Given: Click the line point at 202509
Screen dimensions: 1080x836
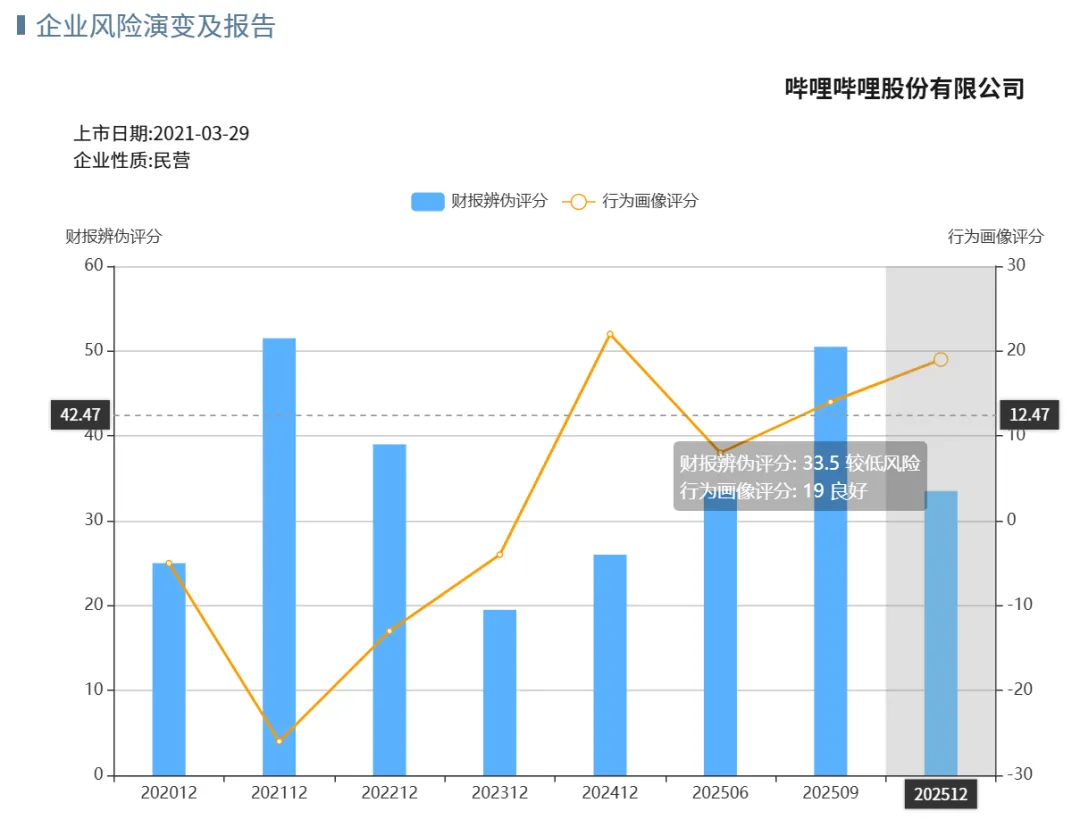Looking at the screenshot, I should point(830,401).
